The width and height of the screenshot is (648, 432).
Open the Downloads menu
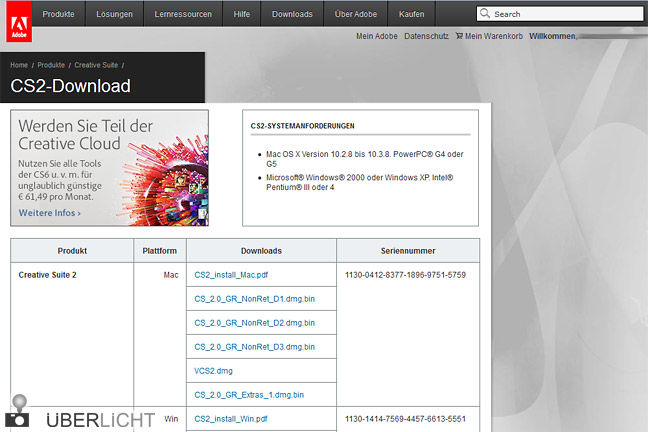click(x=292, y=14)
